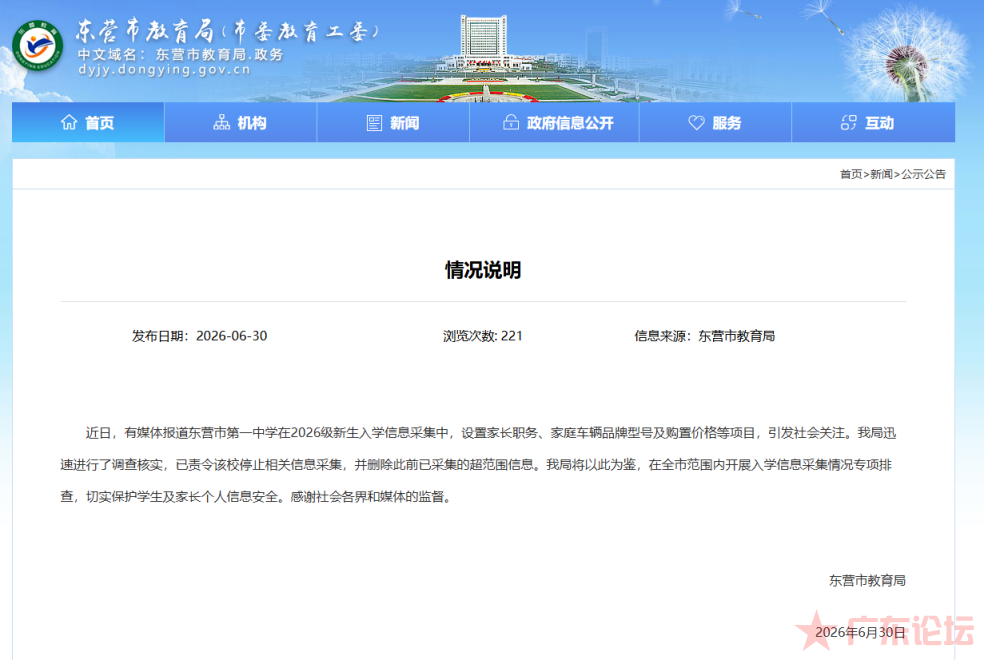Viewport: 984px width, 660px height.
Task: Click the government building banner image
Action: click(x=483, y=58)
